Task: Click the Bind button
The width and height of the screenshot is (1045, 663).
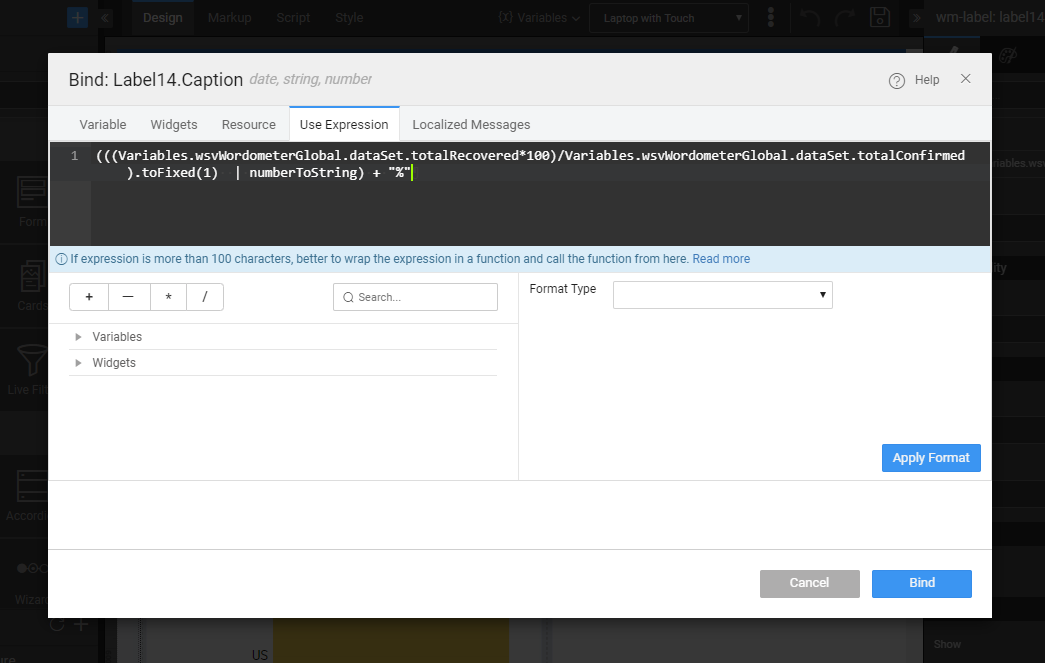Action: pyautogui.click(x=921, y=583)
